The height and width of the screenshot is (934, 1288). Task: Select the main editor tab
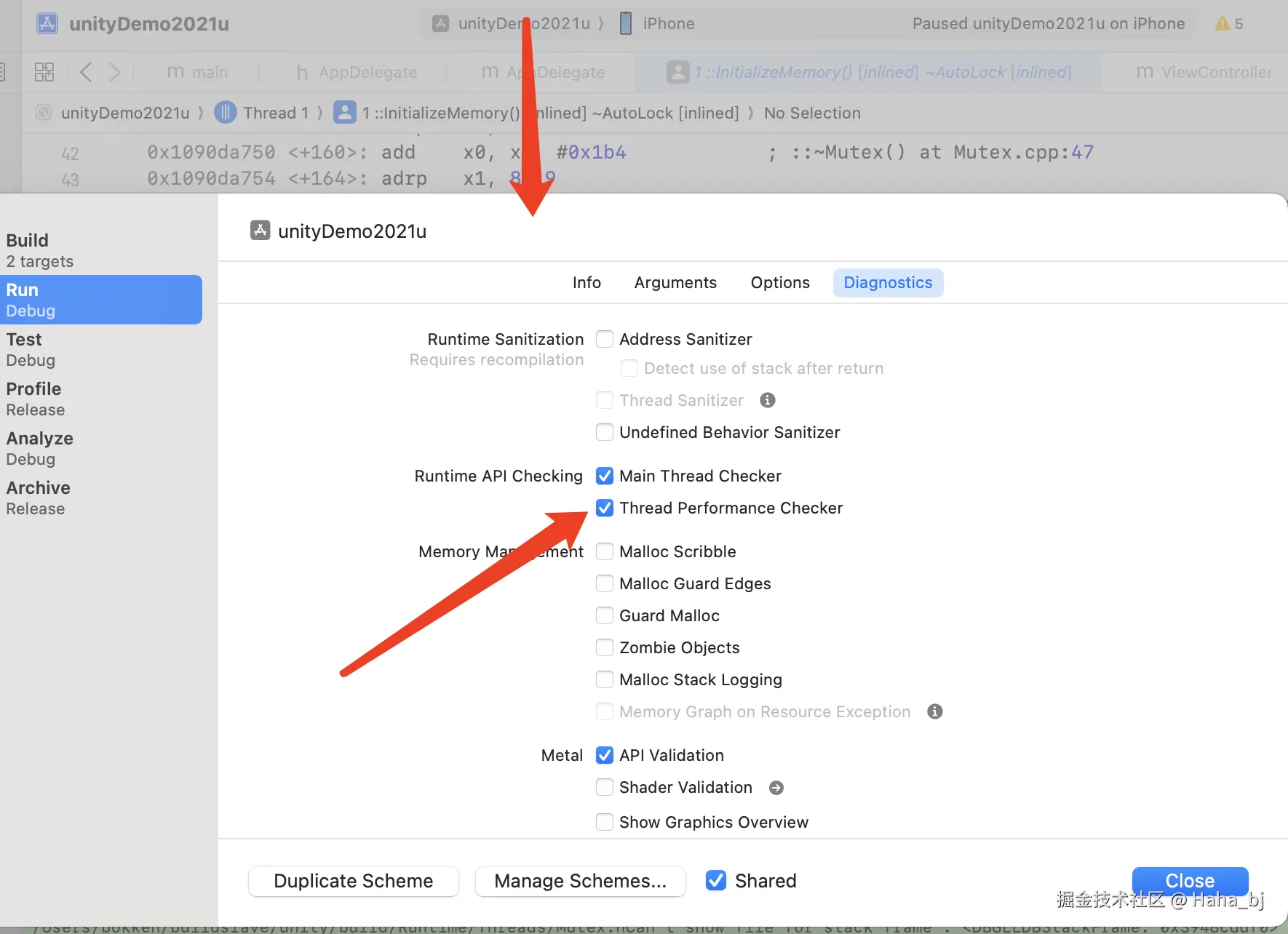coord(198,72)
